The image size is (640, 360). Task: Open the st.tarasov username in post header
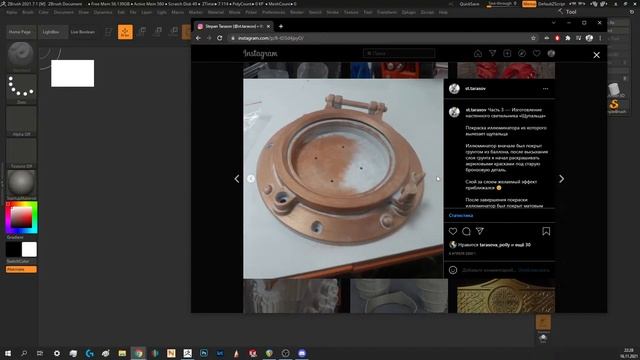point(476,89)
